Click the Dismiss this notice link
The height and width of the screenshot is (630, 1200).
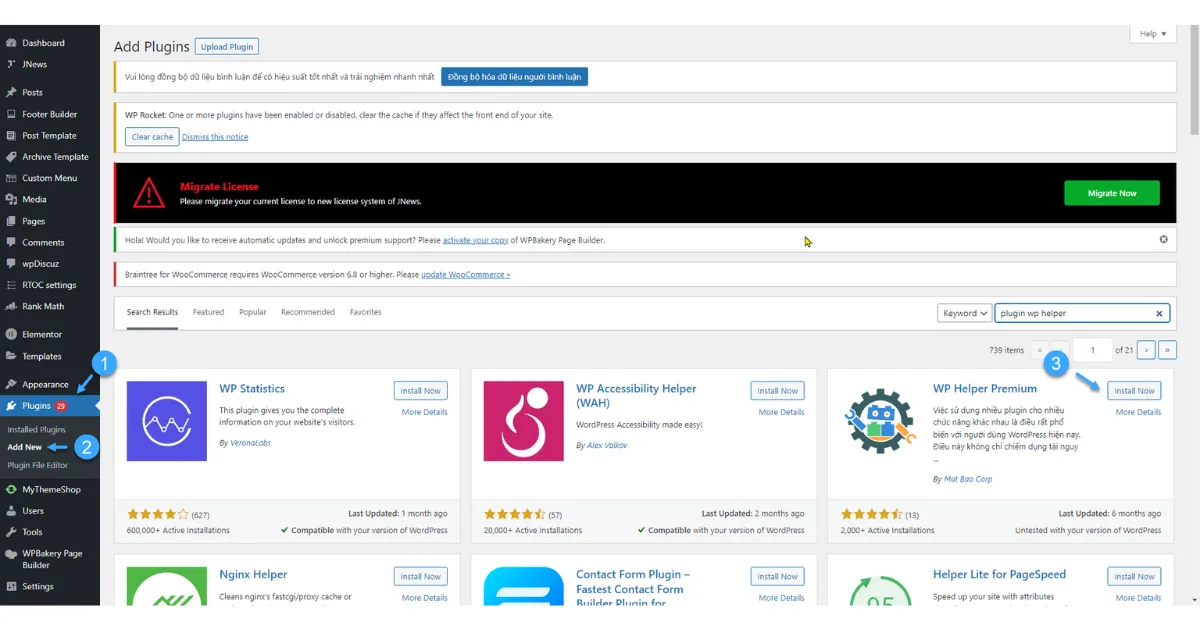[x=215, y=137]
